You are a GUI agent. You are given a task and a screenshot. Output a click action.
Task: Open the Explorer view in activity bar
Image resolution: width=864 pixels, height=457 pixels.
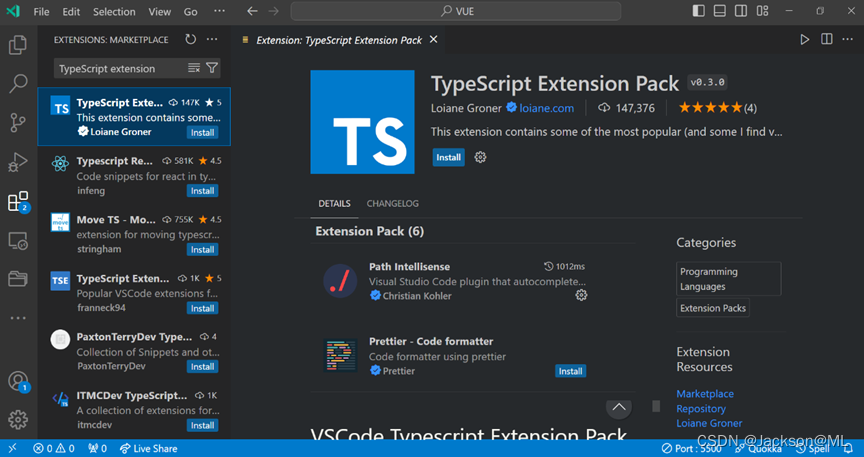click(18, 45)
